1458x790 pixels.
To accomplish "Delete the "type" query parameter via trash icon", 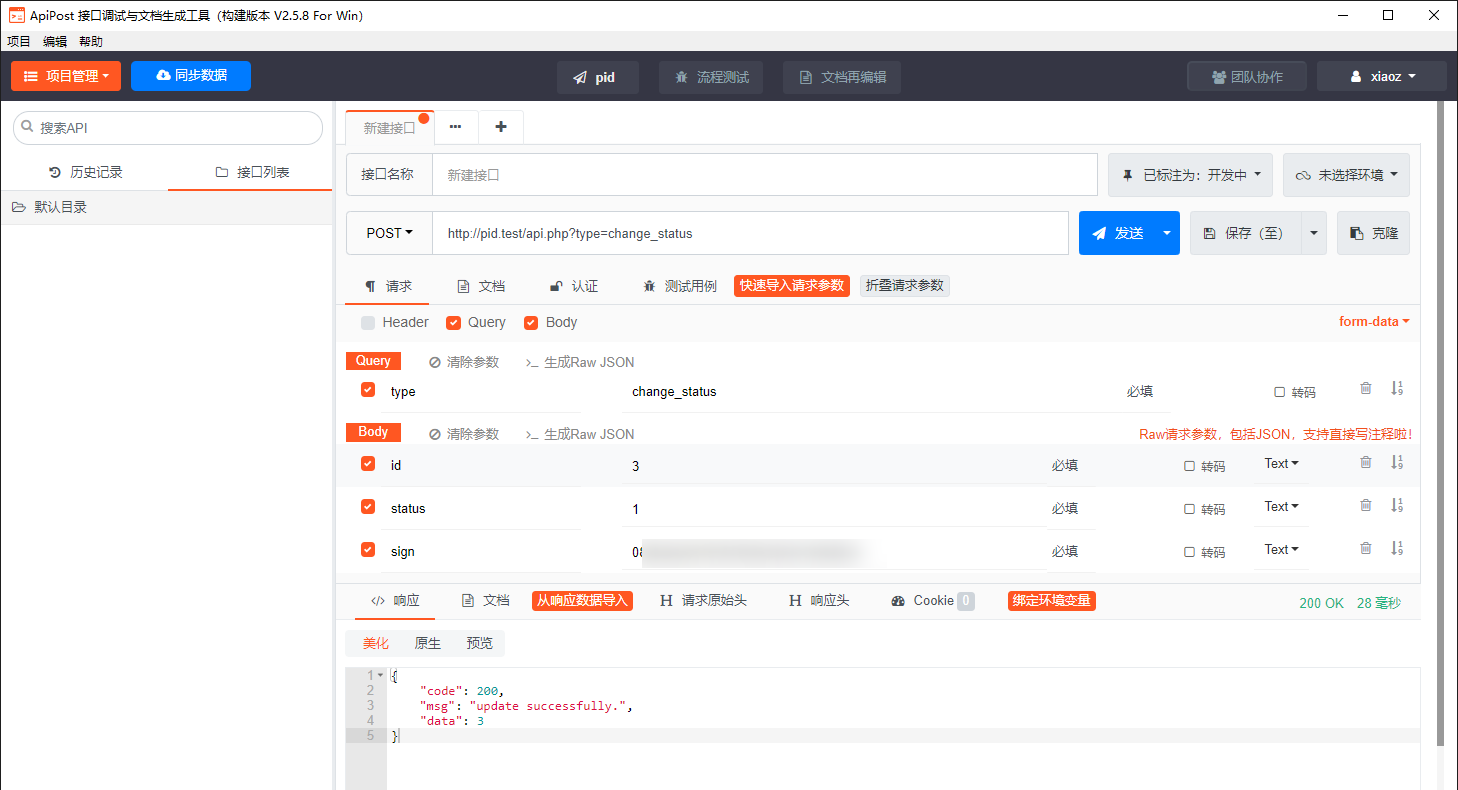I will coord(1365,388).
